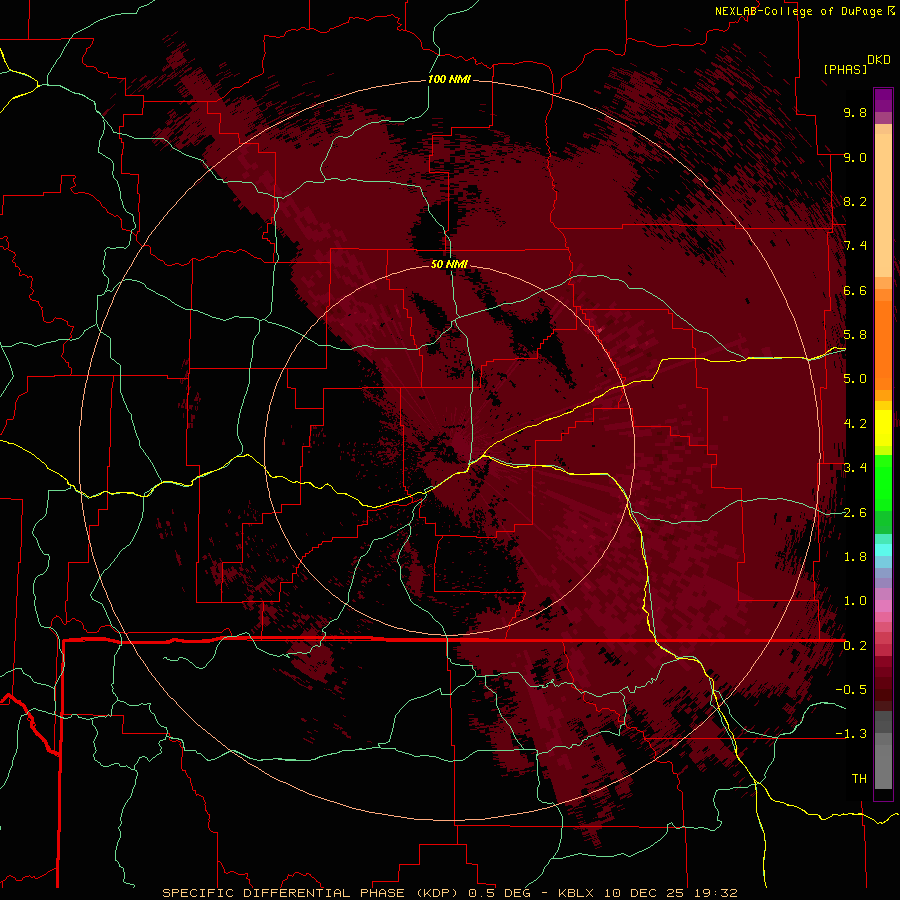Click the DKD label above the color scale
The width and height of the screenshot is (900, 900).
[x=879, y=60]
